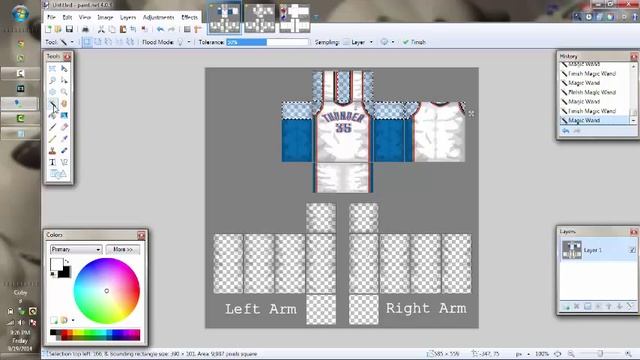Viewport: 640px width, 360px height.
Task: Switch to the second image thumbnail
Action: (260, 18)
